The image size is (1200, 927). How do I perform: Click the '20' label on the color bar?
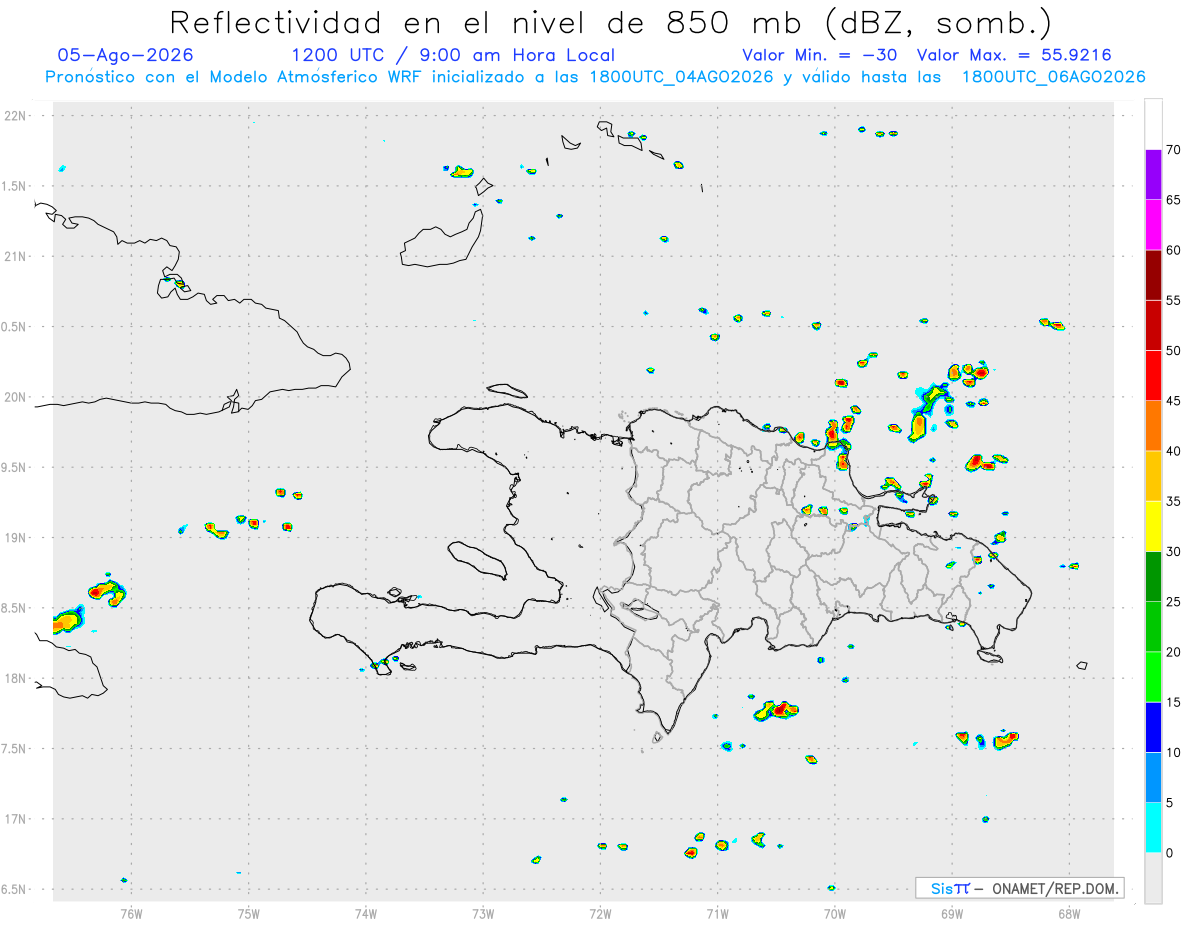(1173, 652)
